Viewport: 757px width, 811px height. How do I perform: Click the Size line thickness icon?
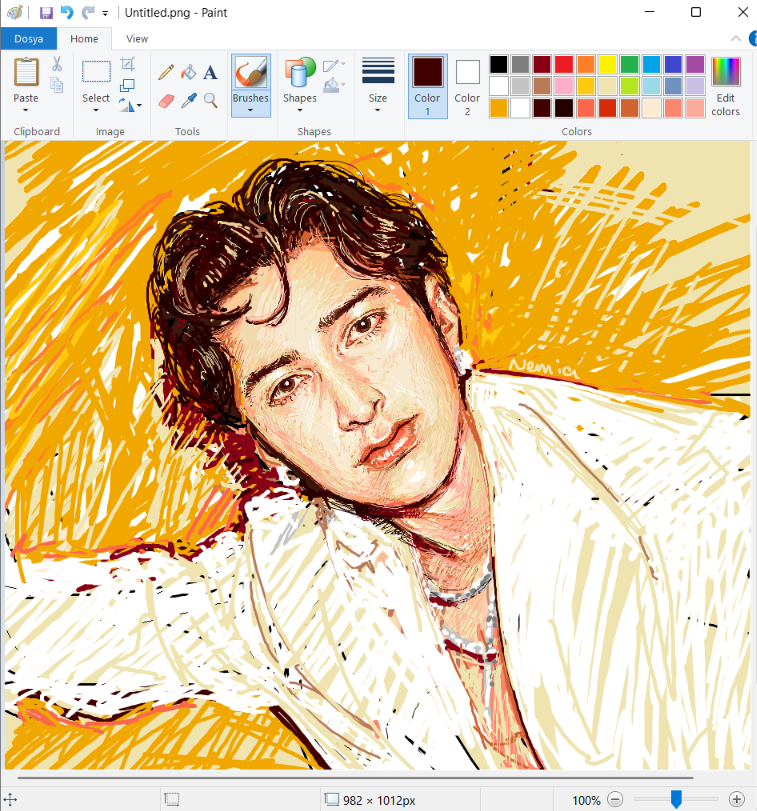tap(378, 71)
